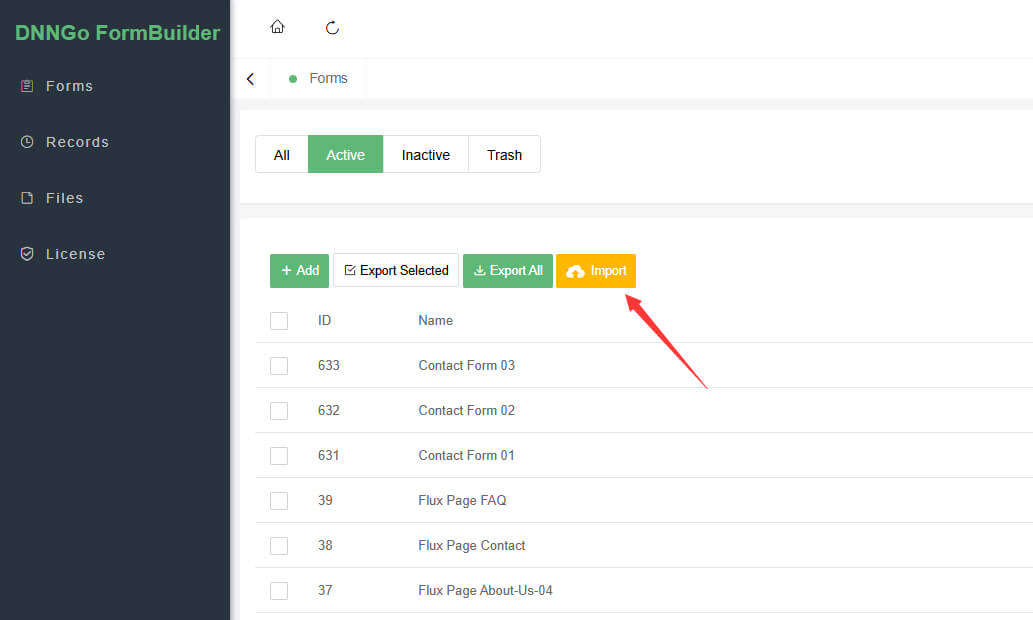Switch to Inactive forms filter

pyautogui.click(x=426, y=155)
